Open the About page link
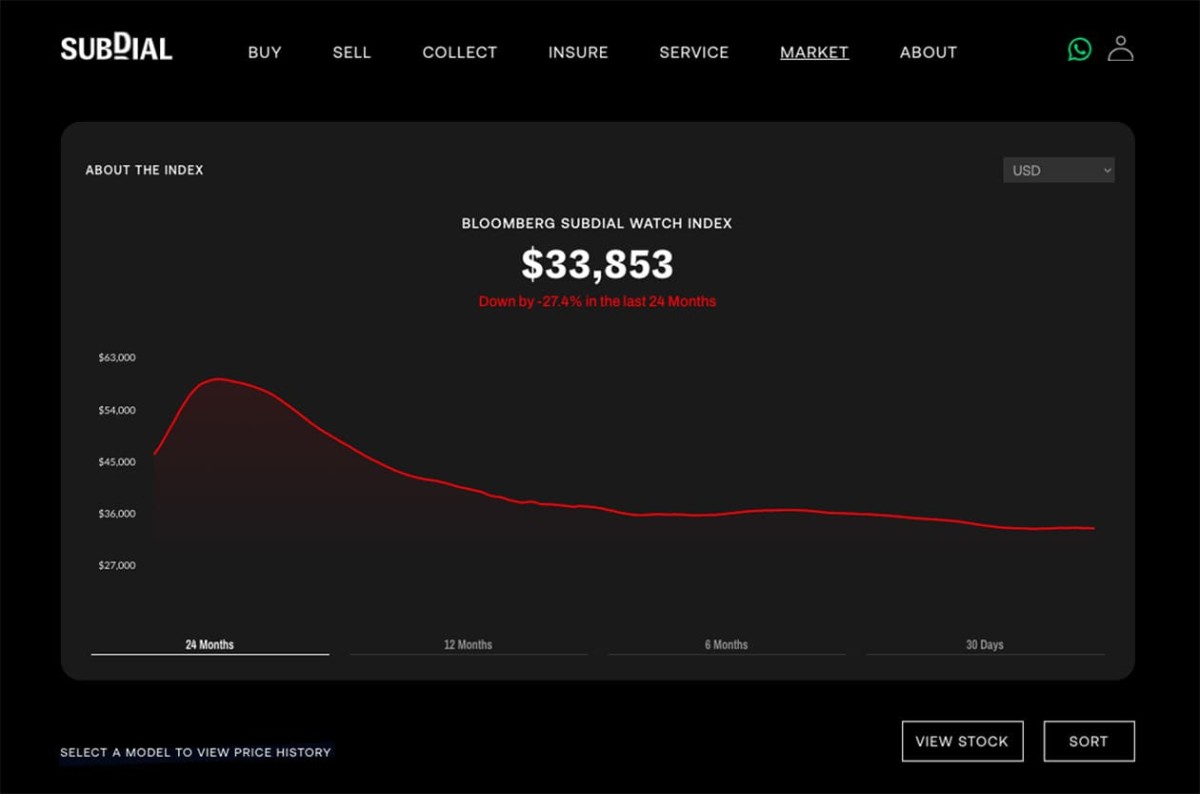This screenshot has width=1200, height=794. pos(928,53)
